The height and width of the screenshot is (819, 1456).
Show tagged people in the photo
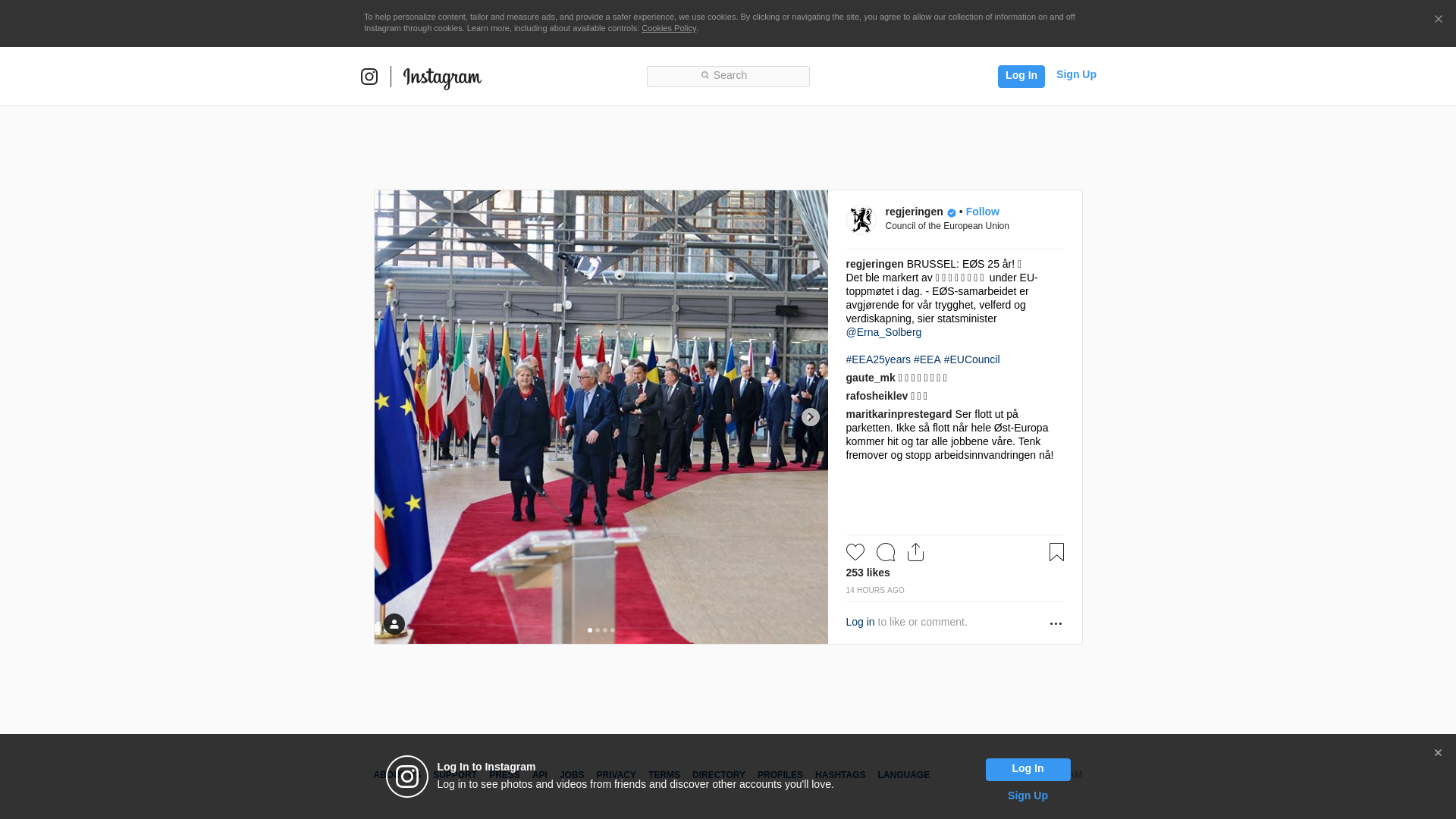tap(394, 624)
